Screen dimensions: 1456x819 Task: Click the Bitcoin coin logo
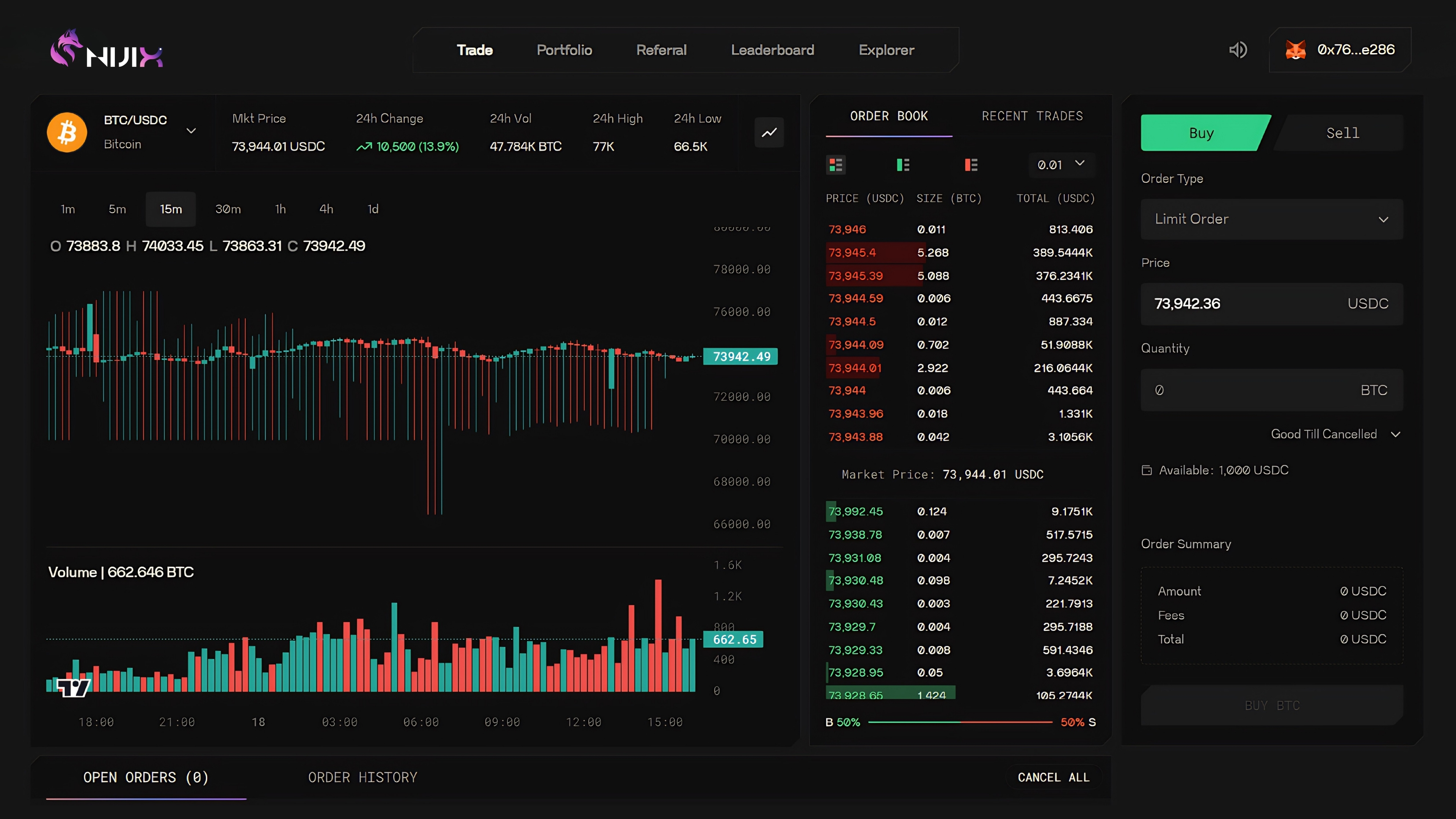67,132
